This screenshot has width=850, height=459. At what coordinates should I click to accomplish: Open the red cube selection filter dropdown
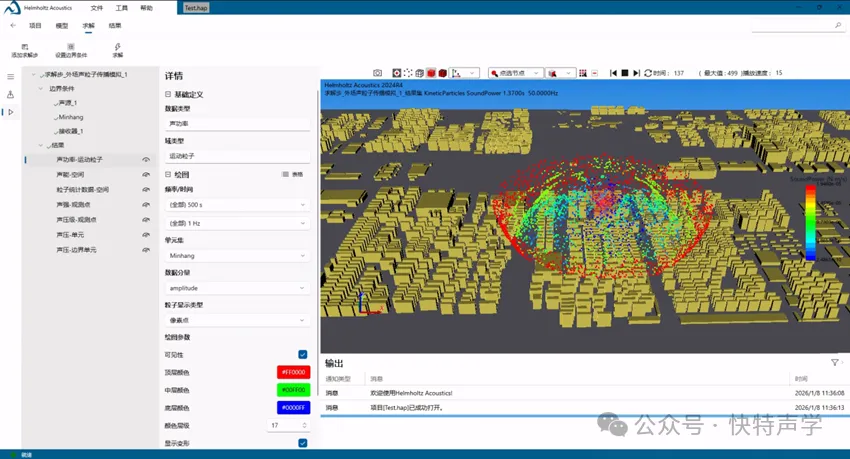(x=560, y=73)
